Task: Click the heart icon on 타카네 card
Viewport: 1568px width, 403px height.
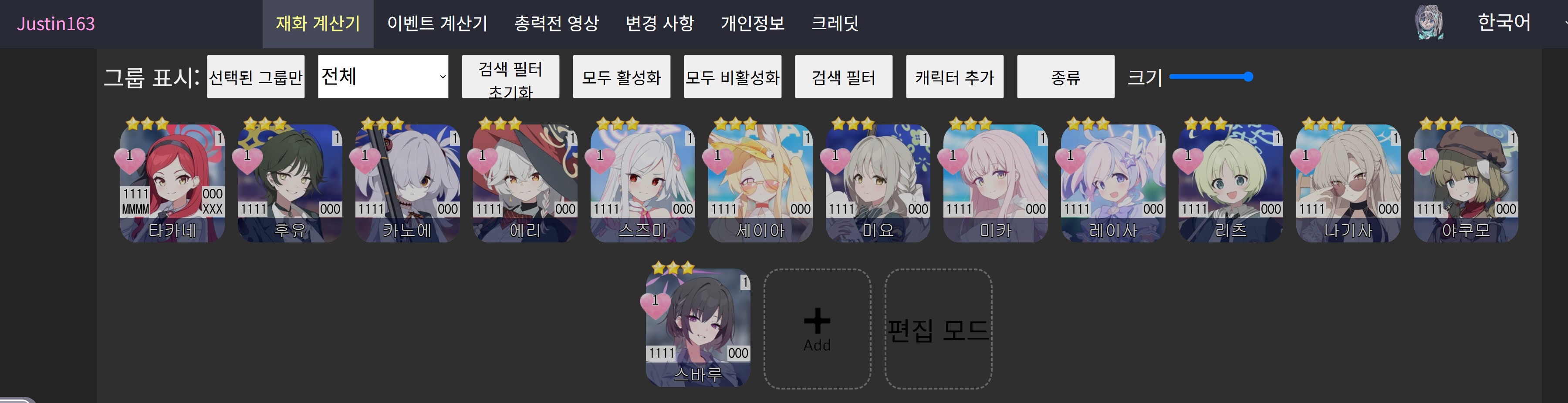Action: coord(130,159)
